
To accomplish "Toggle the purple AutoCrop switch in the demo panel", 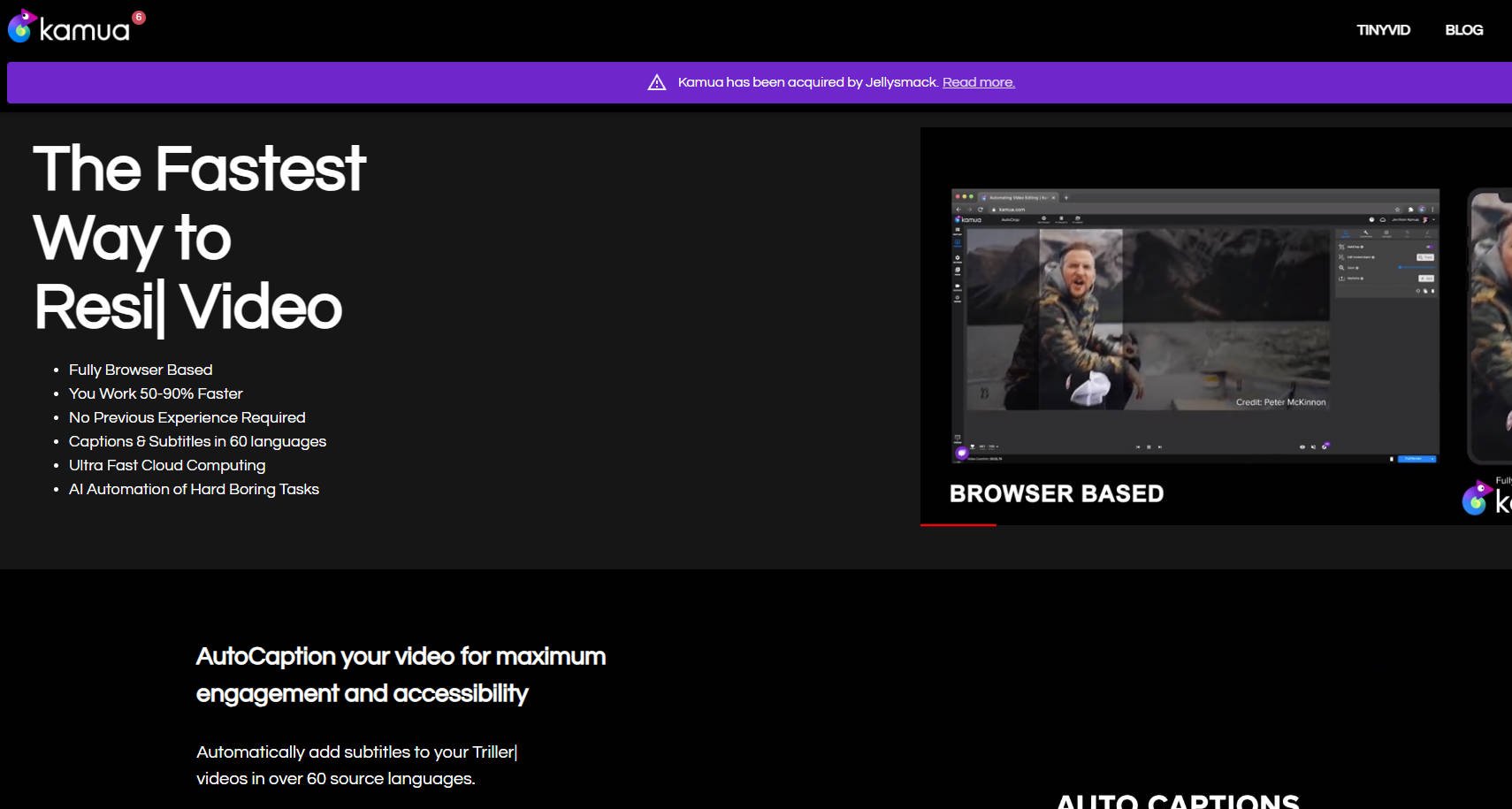I will click(1429, 247).
